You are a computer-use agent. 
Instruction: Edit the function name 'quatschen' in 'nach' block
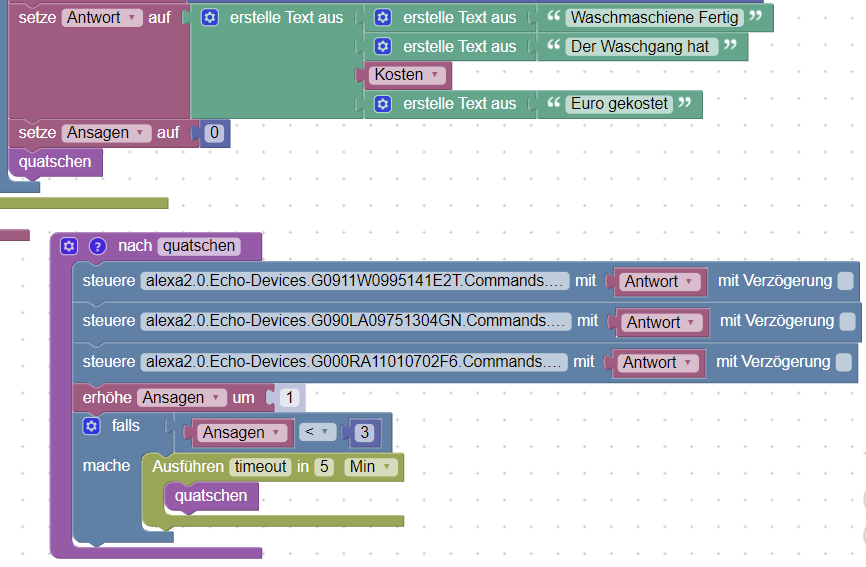(199, 246)
